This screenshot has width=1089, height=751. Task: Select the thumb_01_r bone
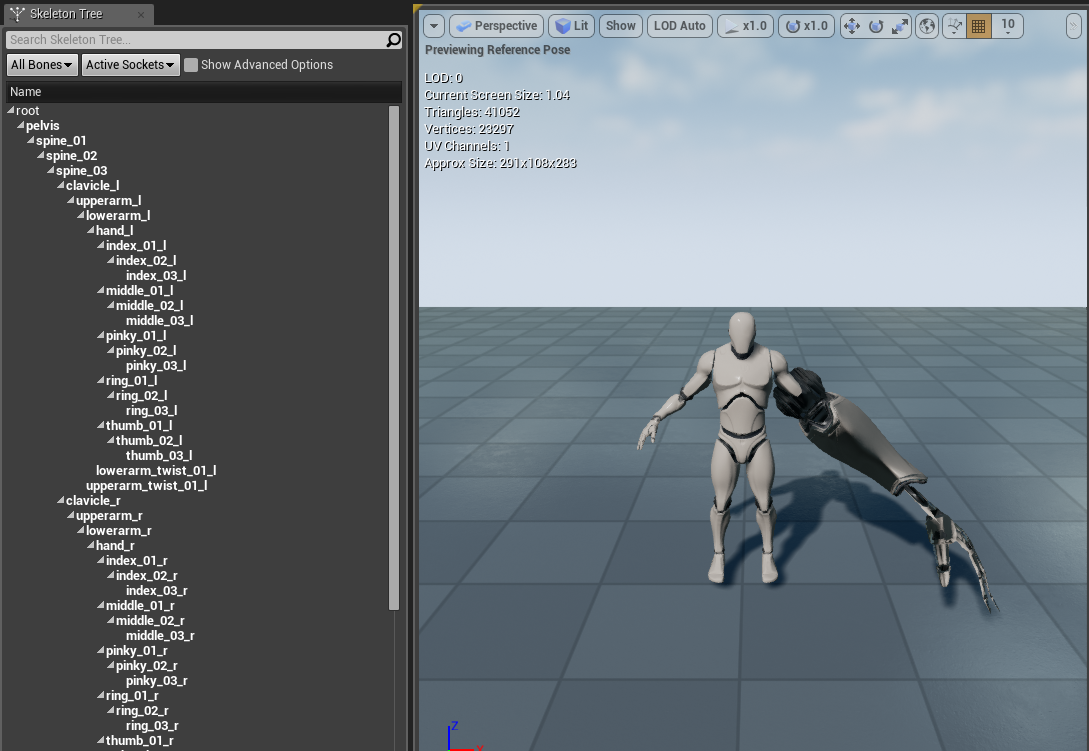click(140, 741)
